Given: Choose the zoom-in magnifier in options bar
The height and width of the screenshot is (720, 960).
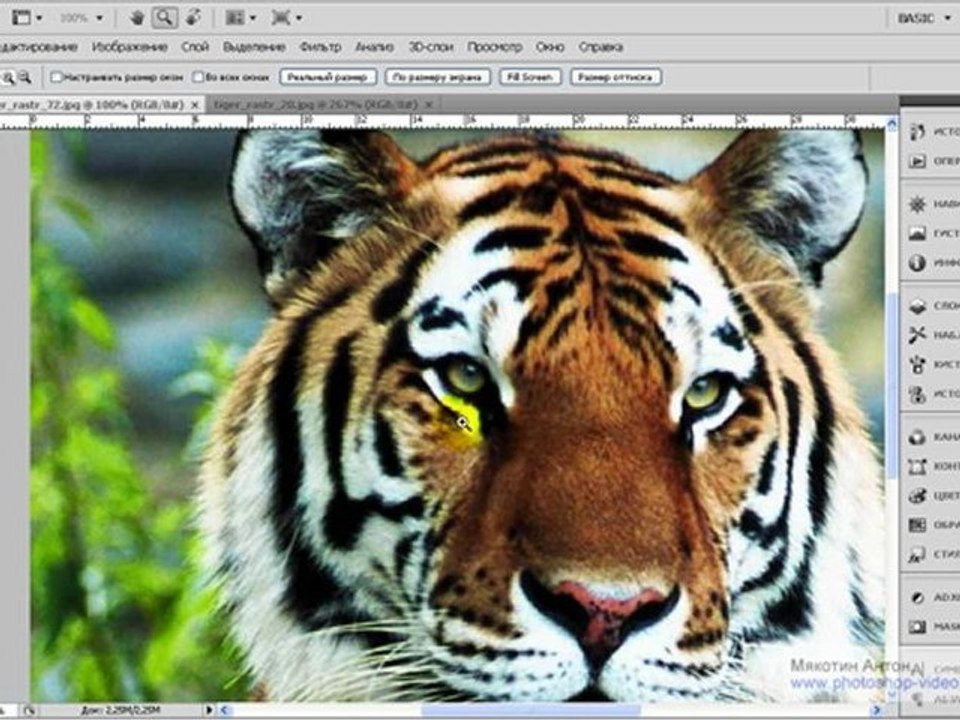Looking at the screenshot, I should (9, 78).
